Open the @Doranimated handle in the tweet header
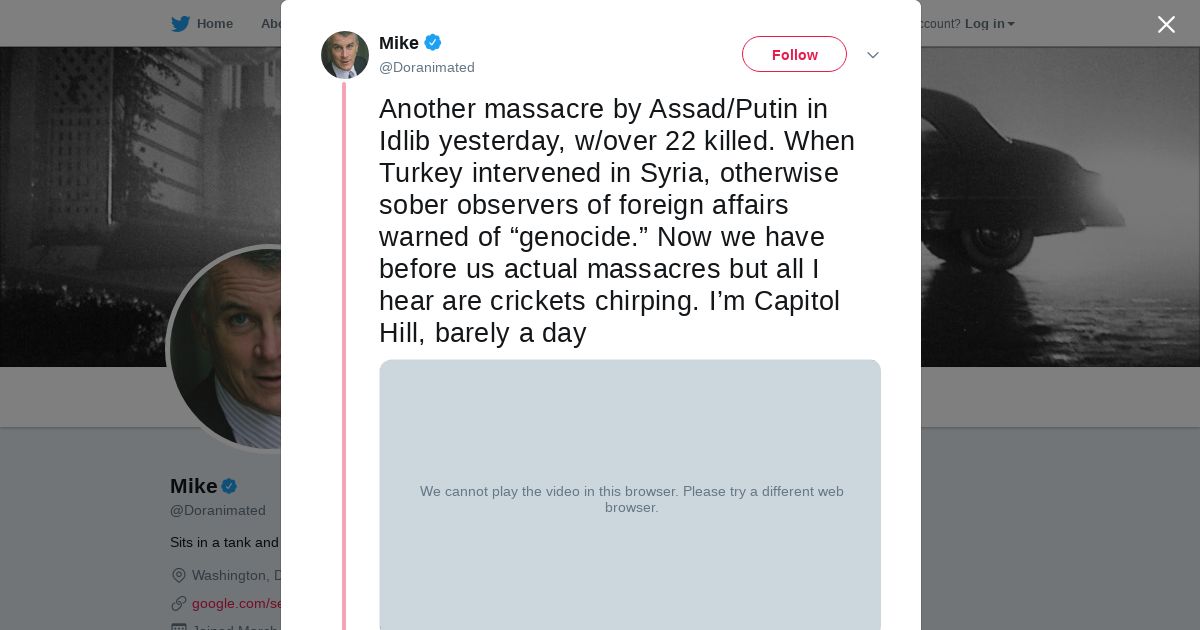This screenshot has height=630, width=1200. (x=427, y=68)
